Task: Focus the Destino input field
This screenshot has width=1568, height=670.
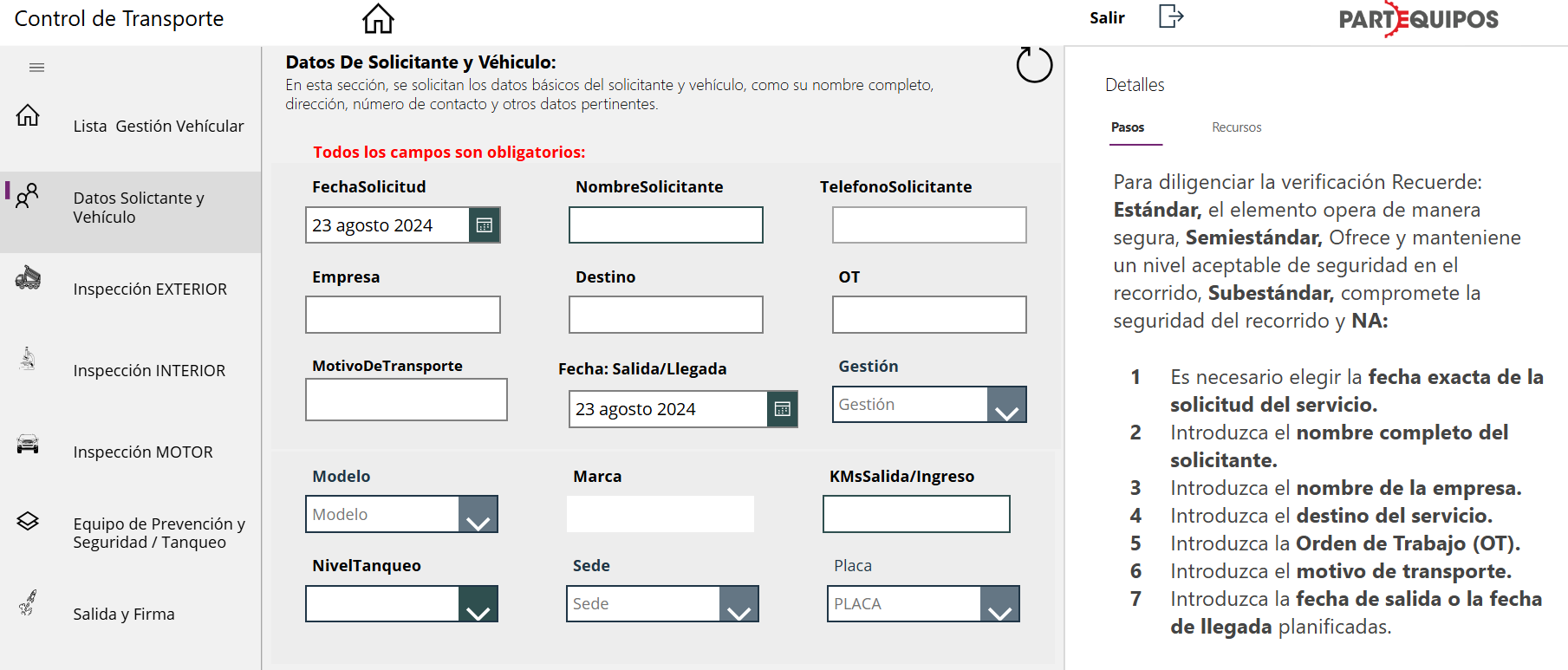Action: (x=666, y=315)
